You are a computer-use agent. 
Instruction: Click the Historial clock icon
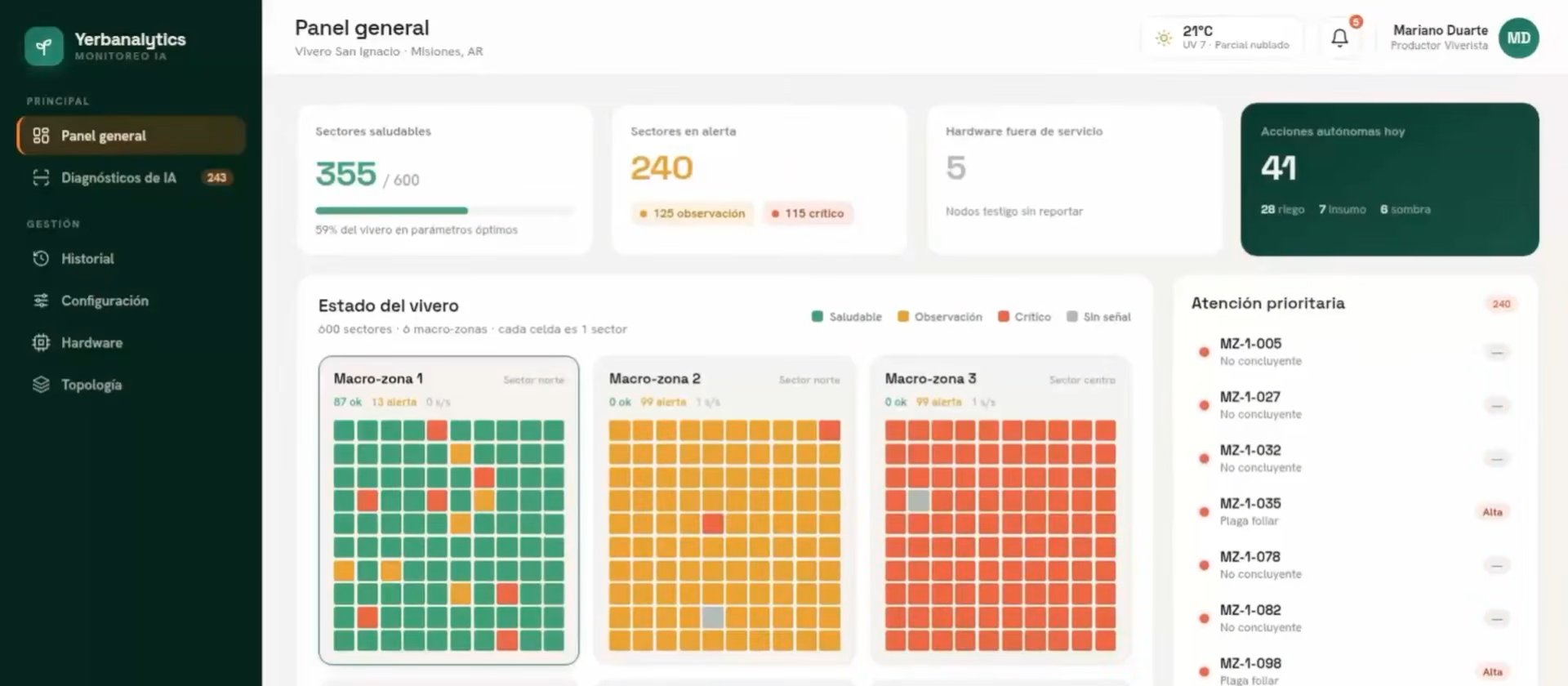[x=41, y=259]
